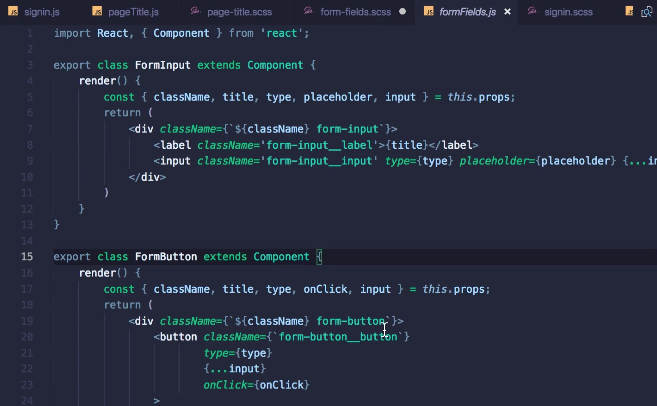657x406 pixels.
Task: Click 'form-input__input' string on line 9
Action: (x=319, y=161)
